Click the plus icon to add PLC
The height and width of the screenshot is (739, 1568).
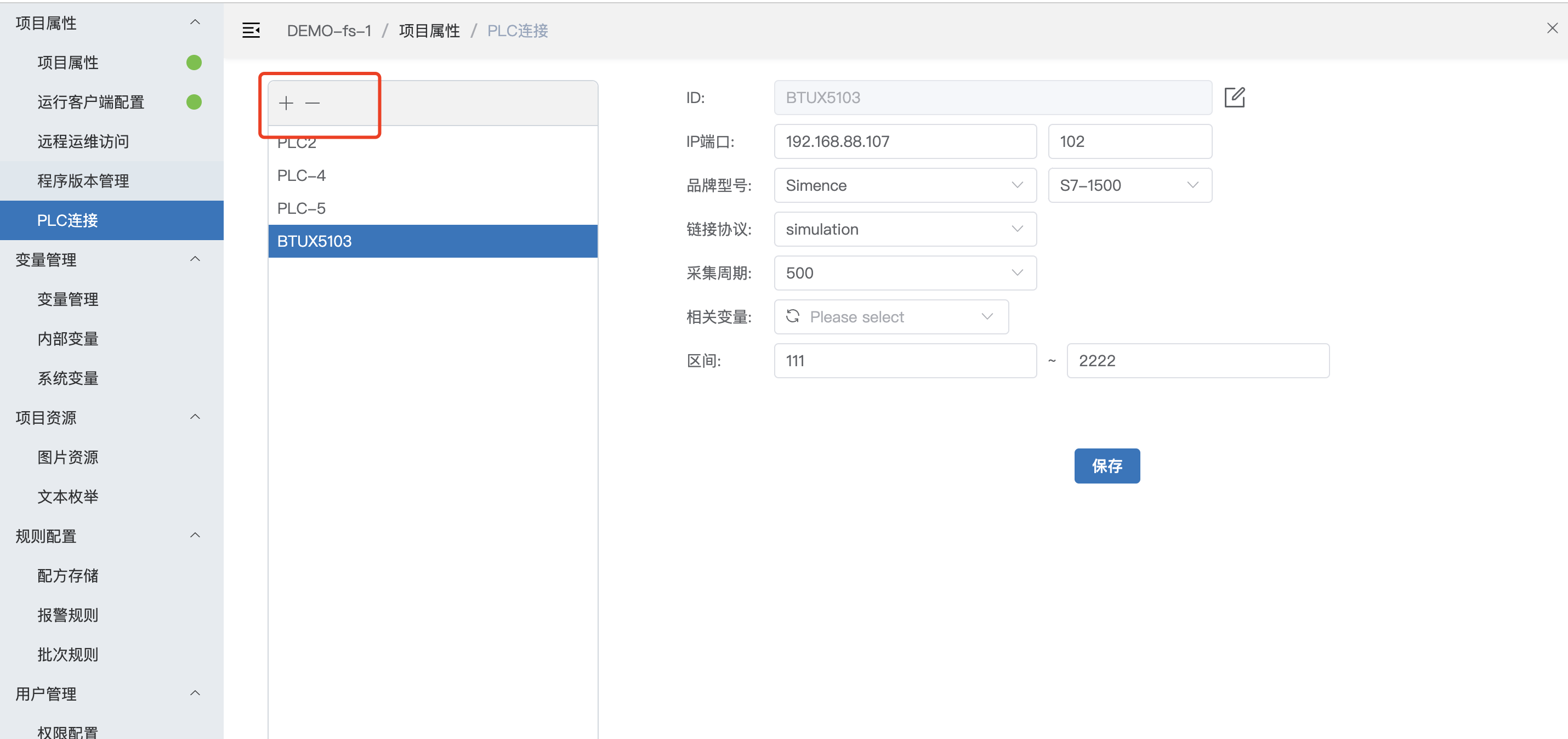point(286,104)
